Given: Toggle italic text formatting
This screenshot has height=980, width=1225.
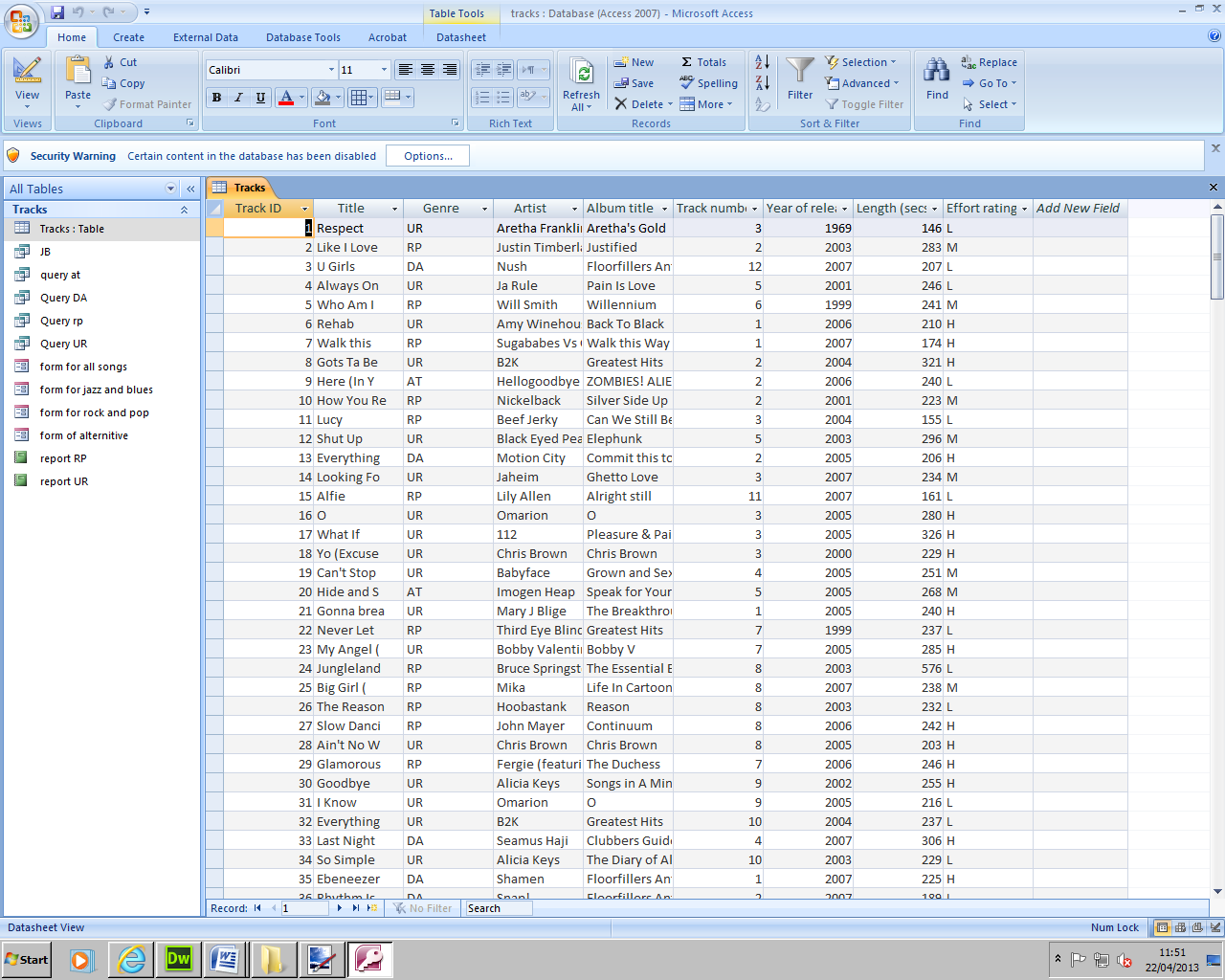Looking at the screenshot, I should 238,98.
